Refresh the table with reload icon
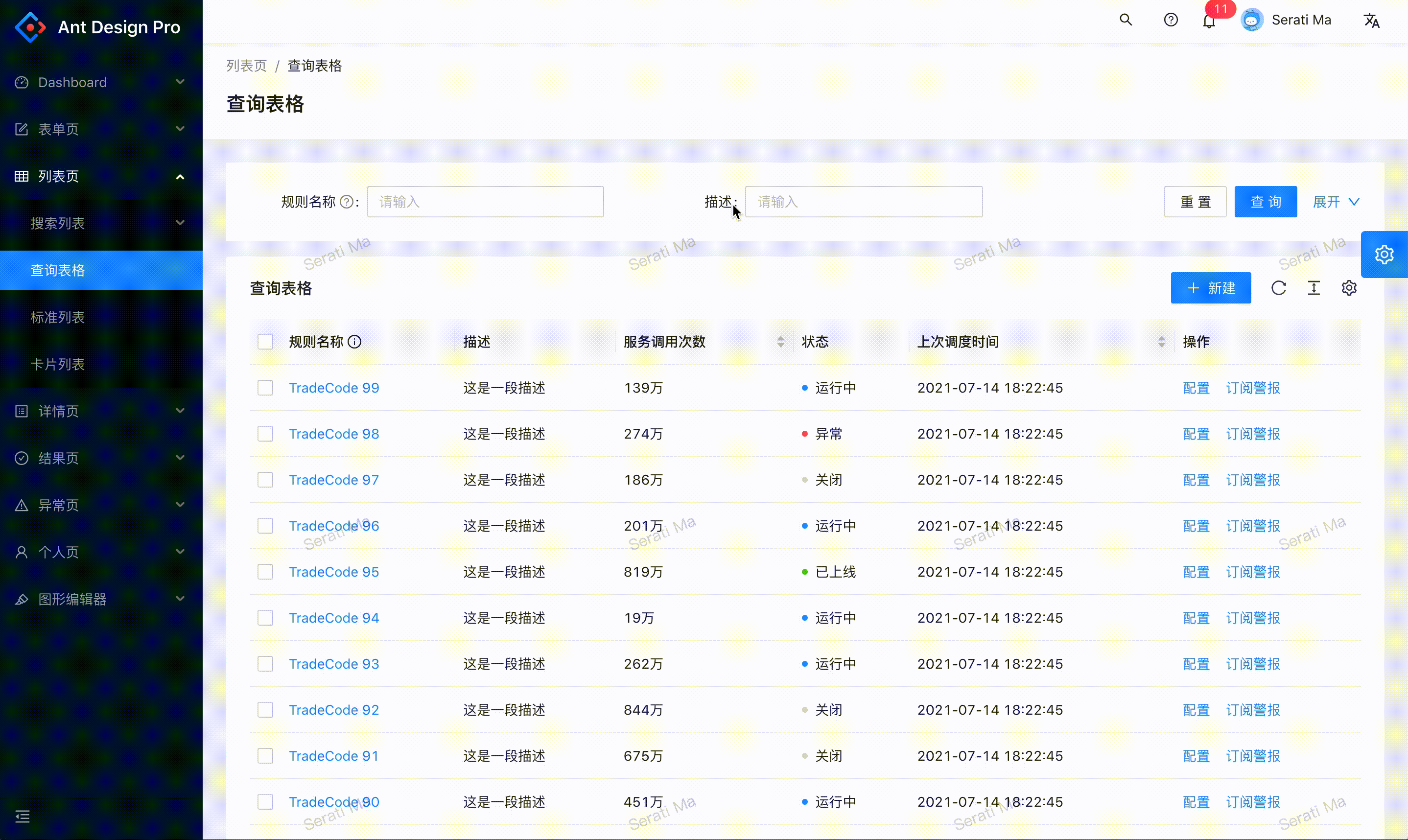The width and height of the screenshot is (1408, 840). (1278, 288)
